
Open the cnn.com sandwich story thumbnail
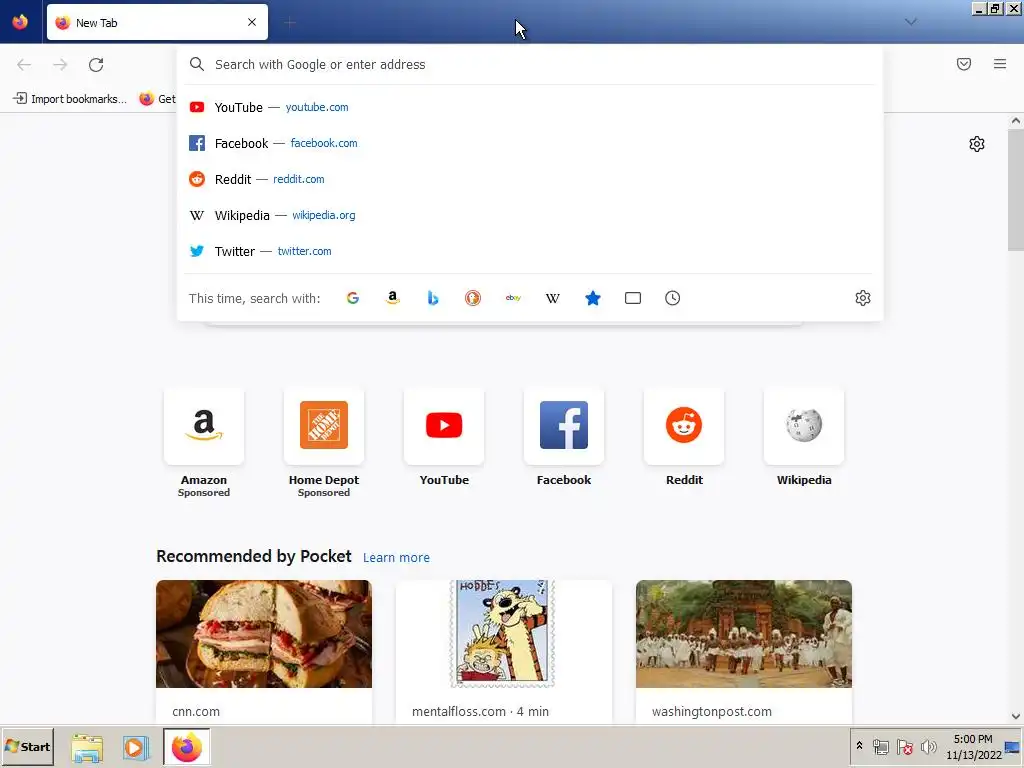coord(264,633)
